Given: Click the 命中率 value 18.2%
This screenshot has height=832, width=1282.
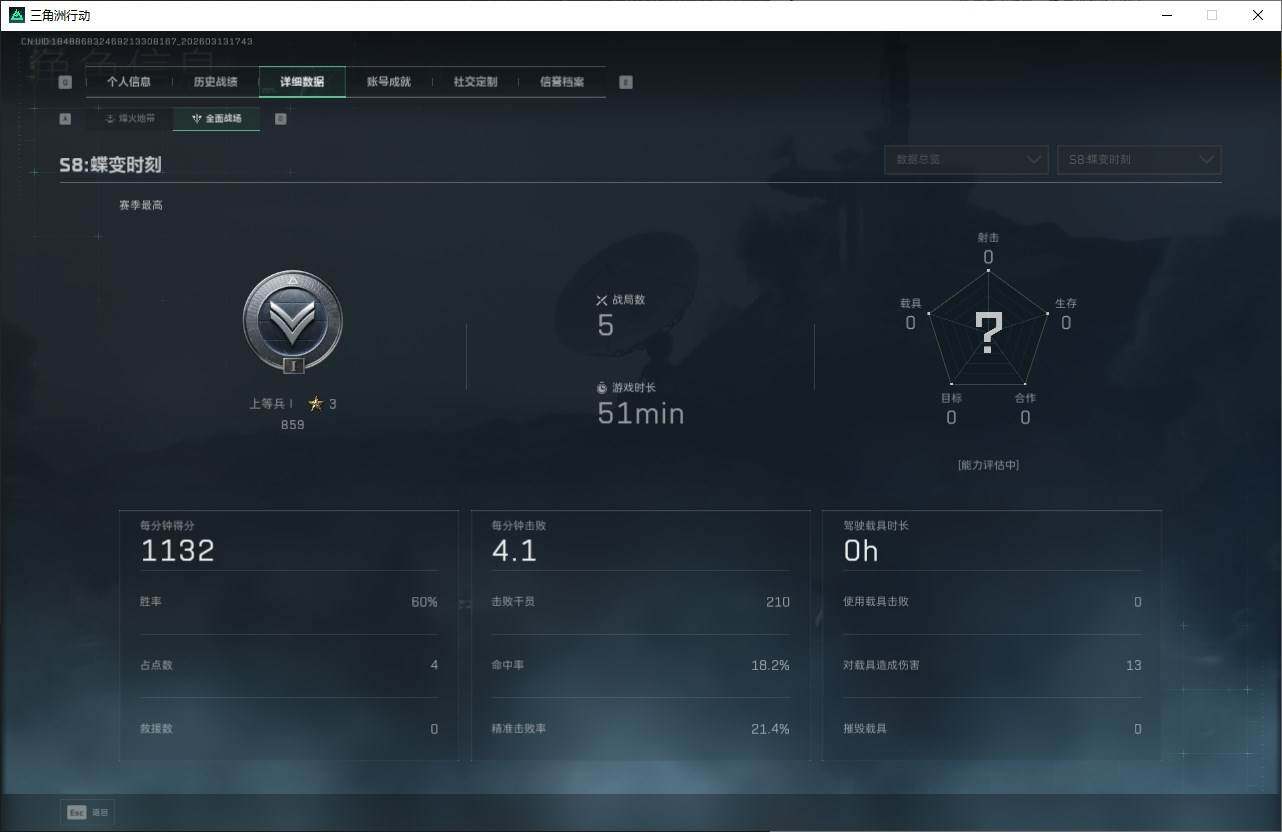Looking at the screenshot, I should pyautogui.click(x=770, y=665).
